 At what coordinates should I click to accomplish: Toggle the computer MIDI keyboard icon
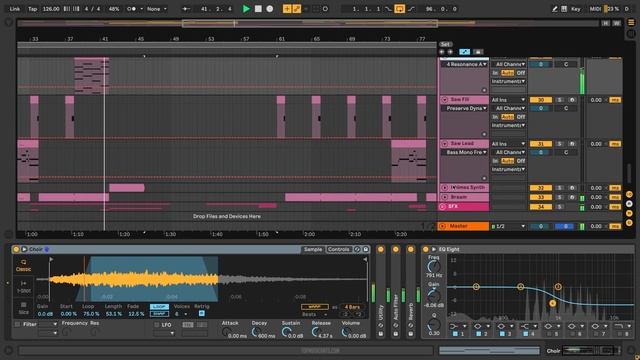tap(564, 9)
